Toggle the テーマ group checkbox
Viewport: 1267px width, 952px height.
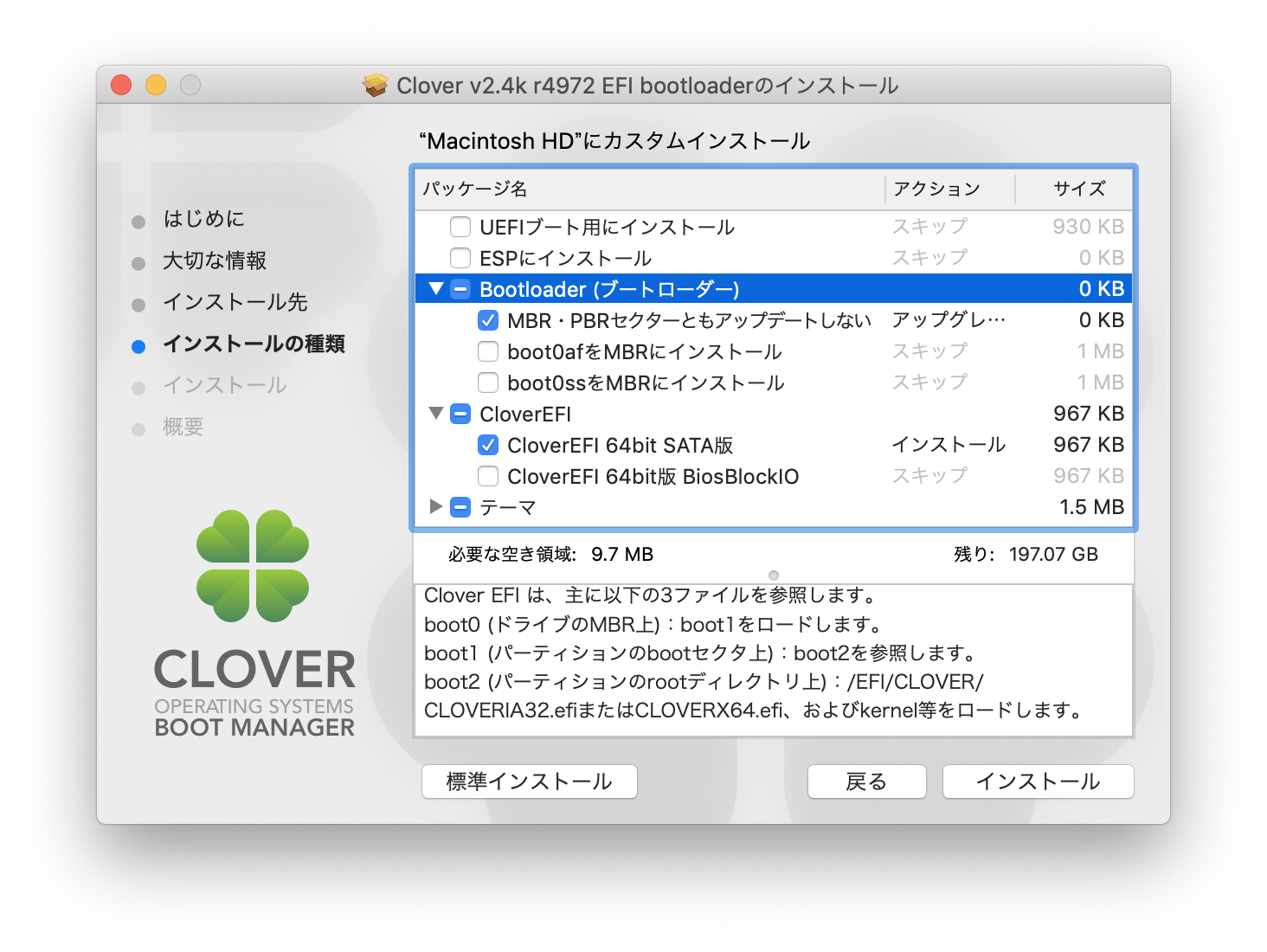(x=460, y=508)
